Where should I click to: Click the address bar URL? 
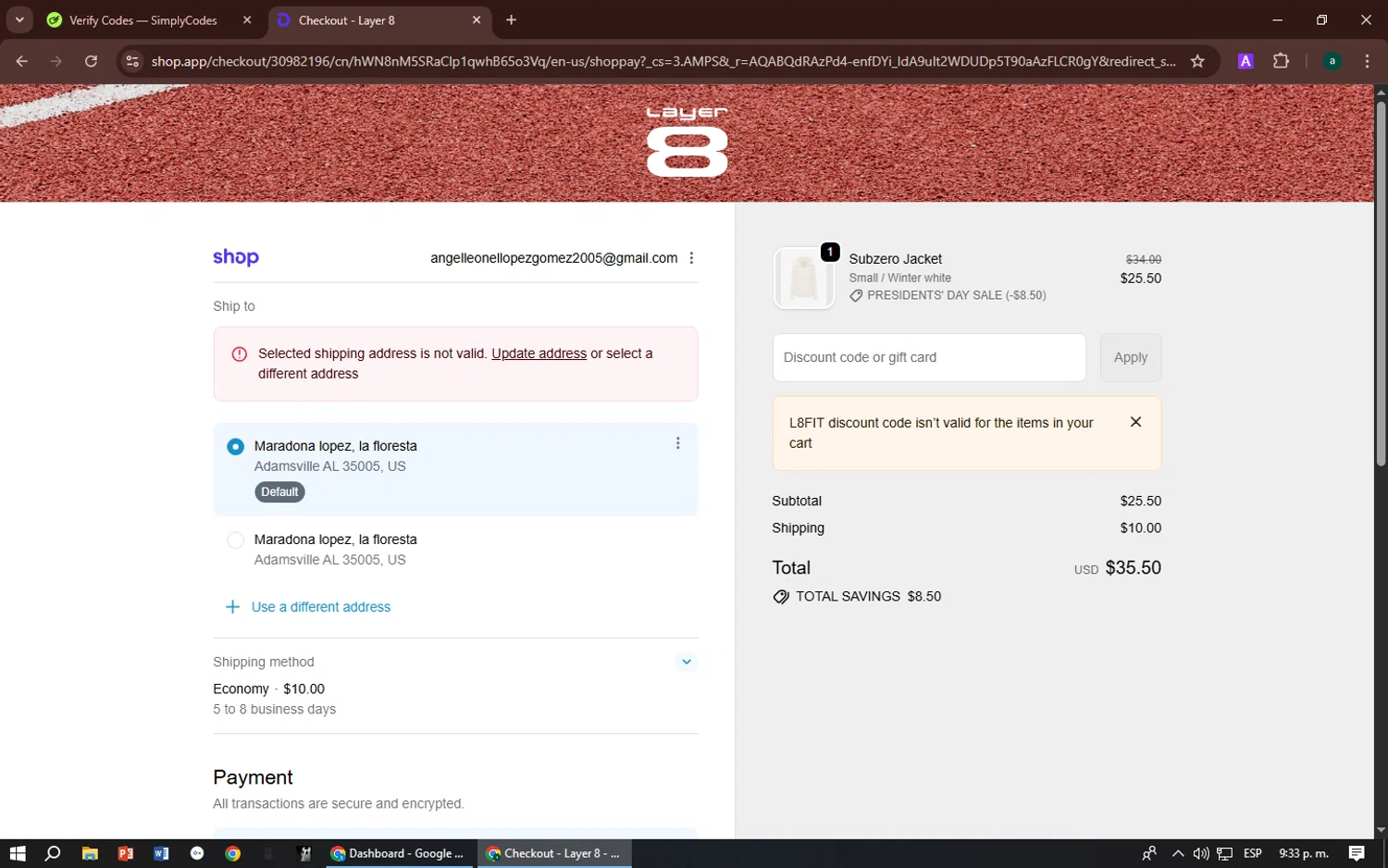click(x=663, y=61)
